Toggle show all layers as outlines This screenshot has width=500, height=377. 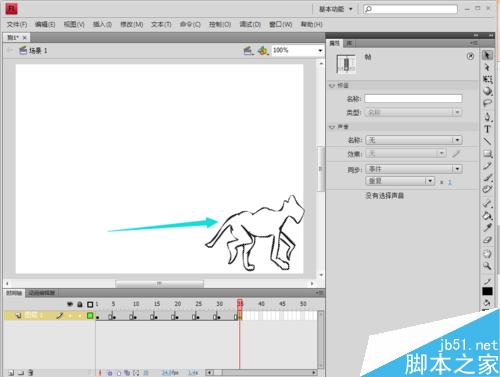(90, 304)
